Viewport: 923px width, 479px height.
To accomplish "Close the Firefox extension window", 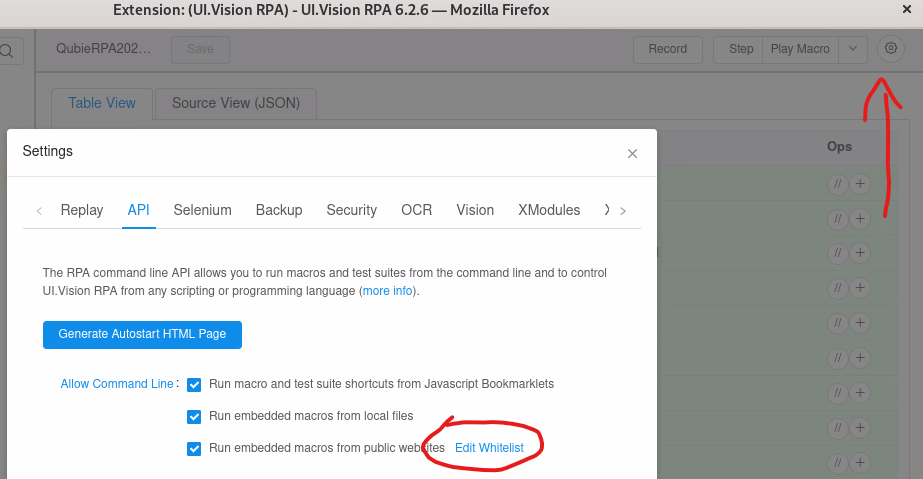I will 907,9.
